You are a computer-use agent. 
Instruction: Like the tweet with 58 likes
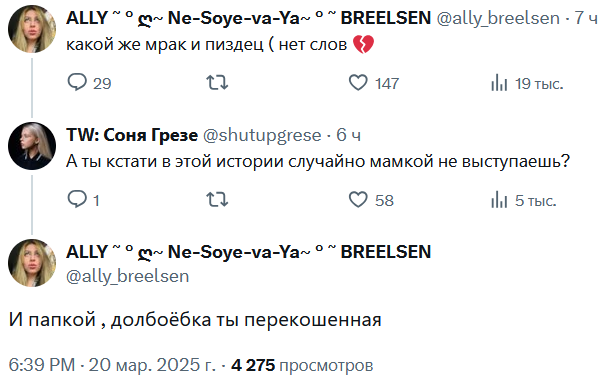358,200
